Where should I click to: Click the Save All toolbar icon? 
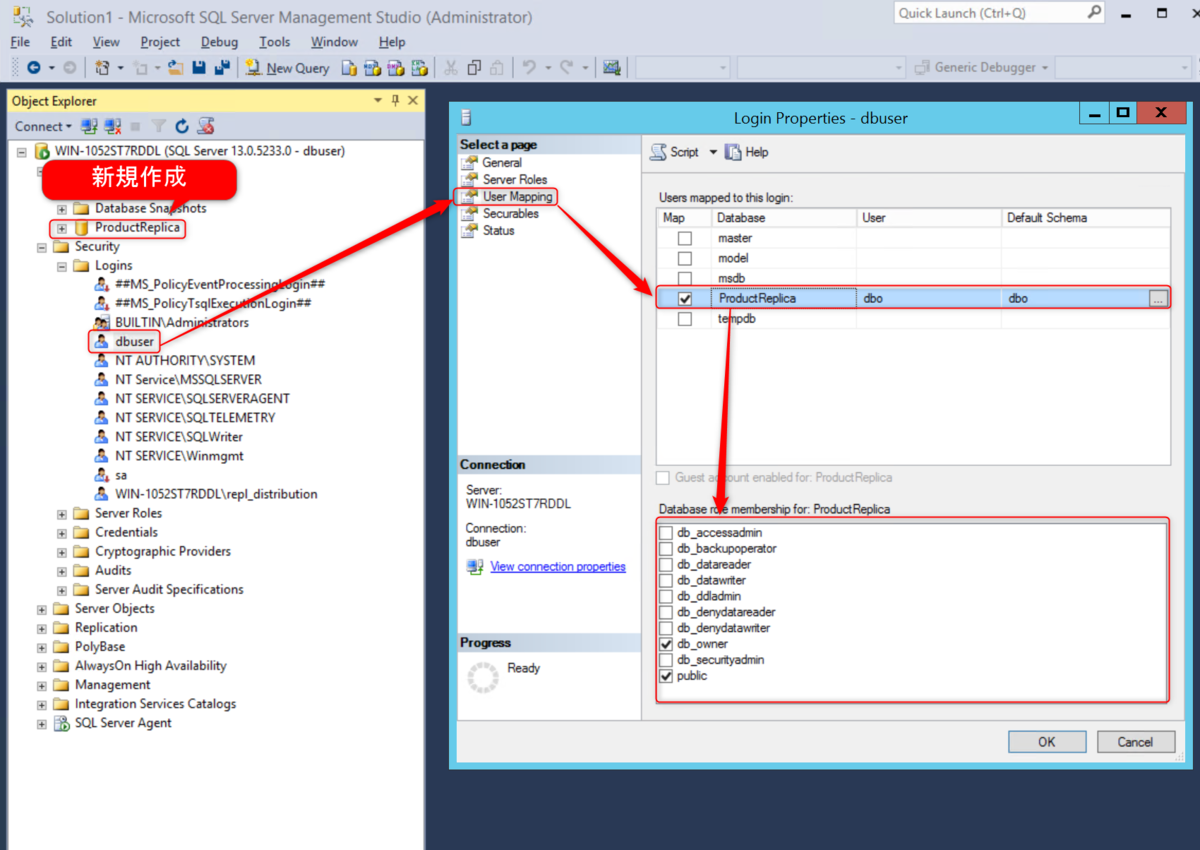[x=221, y=68]
